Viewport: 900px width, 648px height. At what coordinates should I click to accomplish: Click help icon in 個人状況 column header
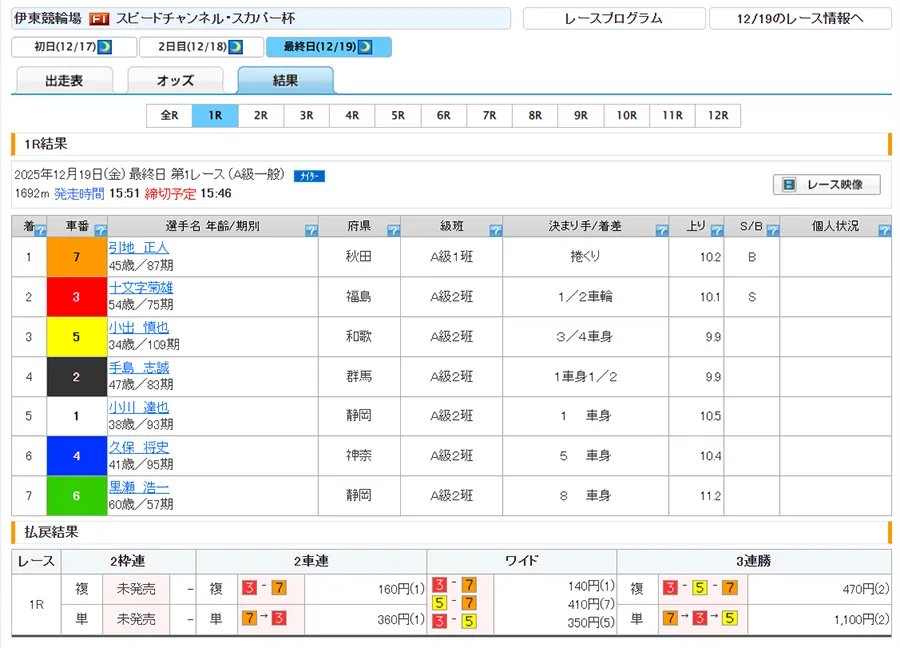pyautogui.click(x=883, y=231)
